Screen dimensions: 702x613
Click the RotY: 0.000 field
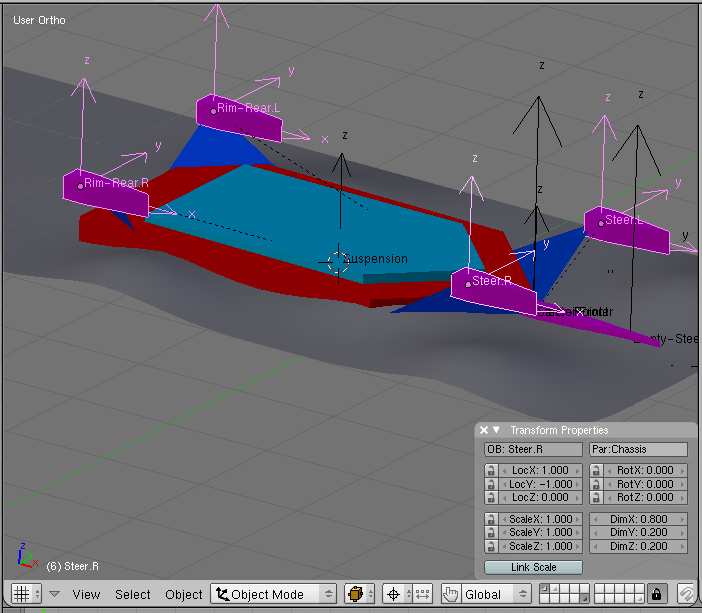click(x=645, y=484)
